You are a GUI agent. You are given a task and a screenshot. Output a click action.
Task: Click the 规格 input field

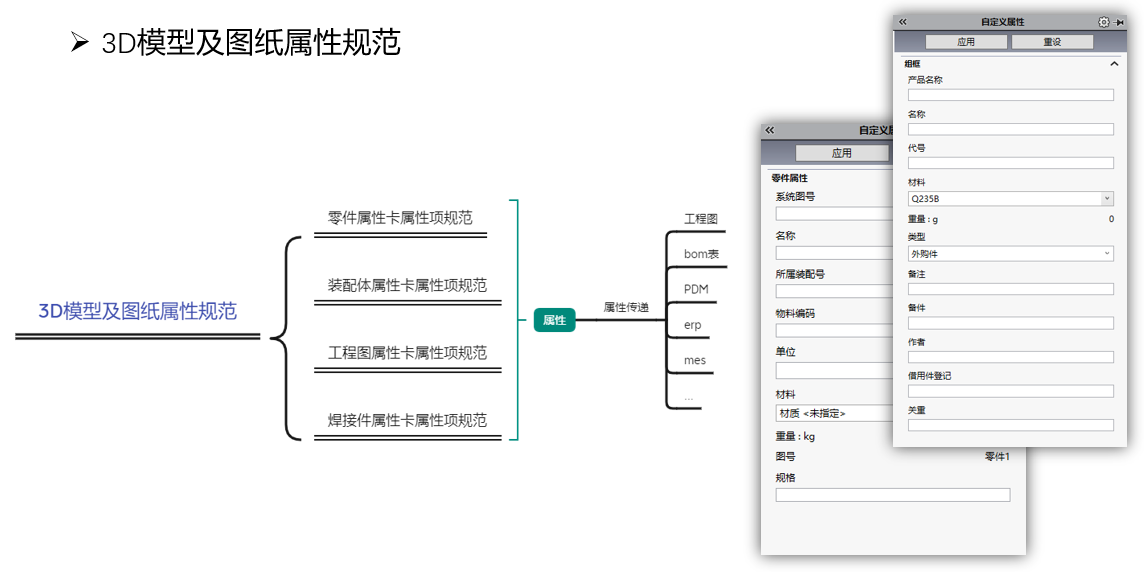pyautogui.click(x=892, y=494)
